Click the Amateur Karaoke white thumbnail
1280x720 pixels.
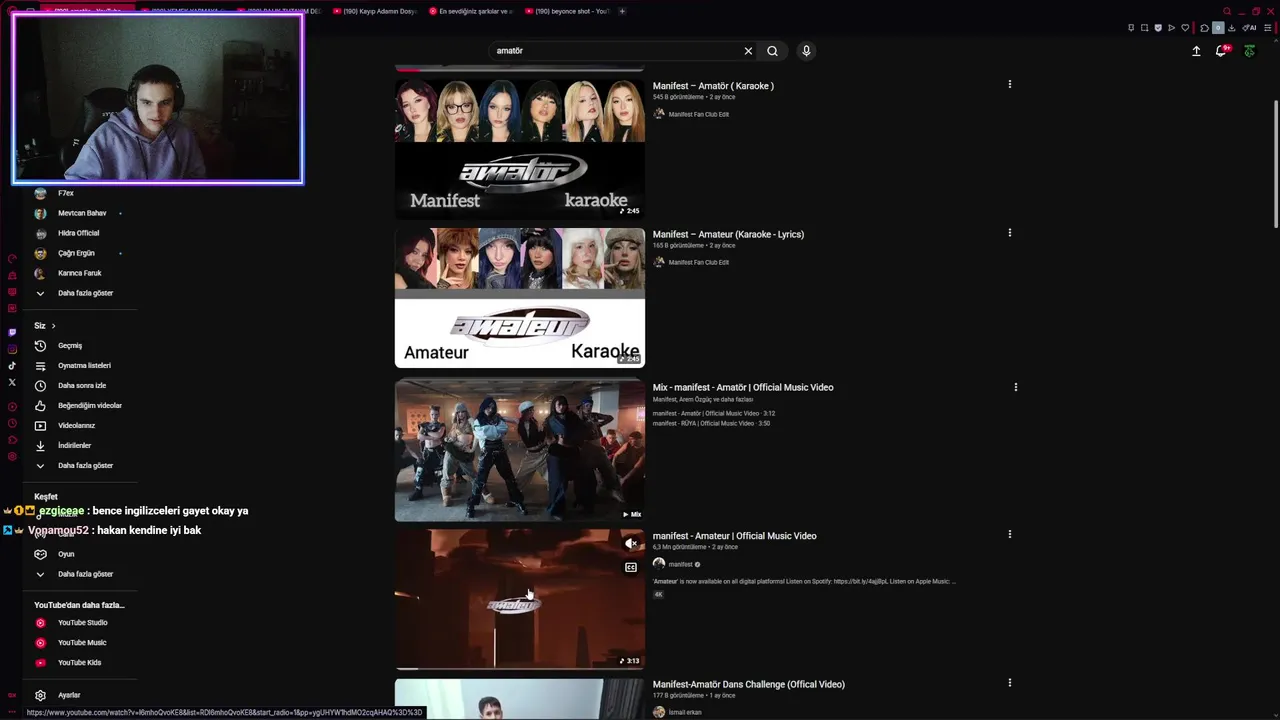520,298
